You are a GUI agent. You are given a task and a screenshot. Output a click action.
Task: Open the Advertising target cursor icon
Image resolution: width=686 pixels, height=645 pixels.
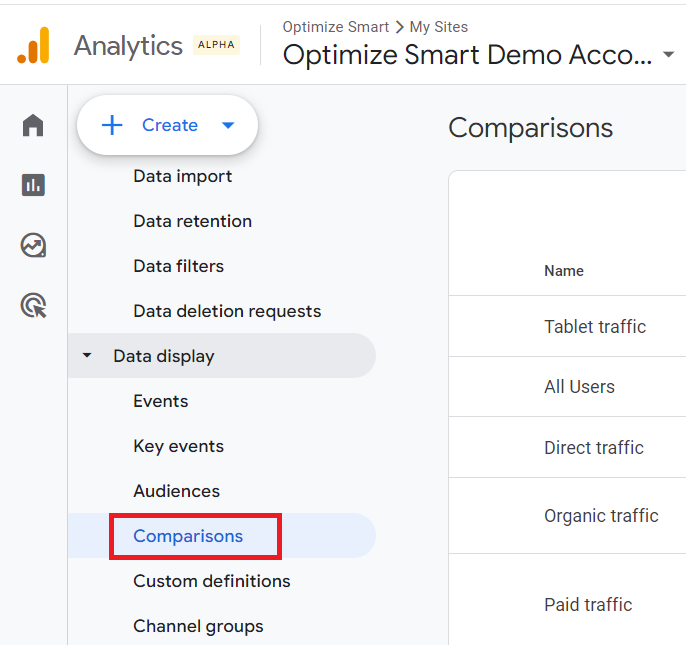33,305
